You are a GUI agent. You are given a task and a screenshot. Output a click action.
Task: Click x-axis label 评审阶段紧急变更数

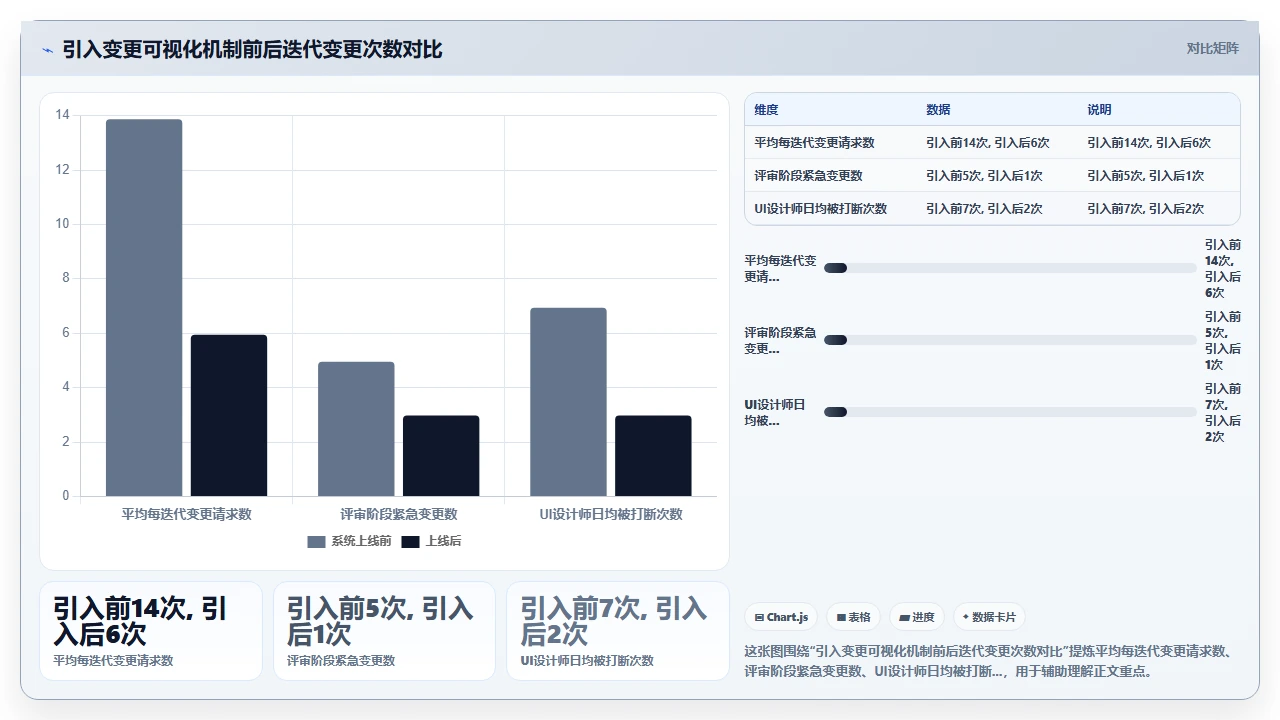click(399, 514)
